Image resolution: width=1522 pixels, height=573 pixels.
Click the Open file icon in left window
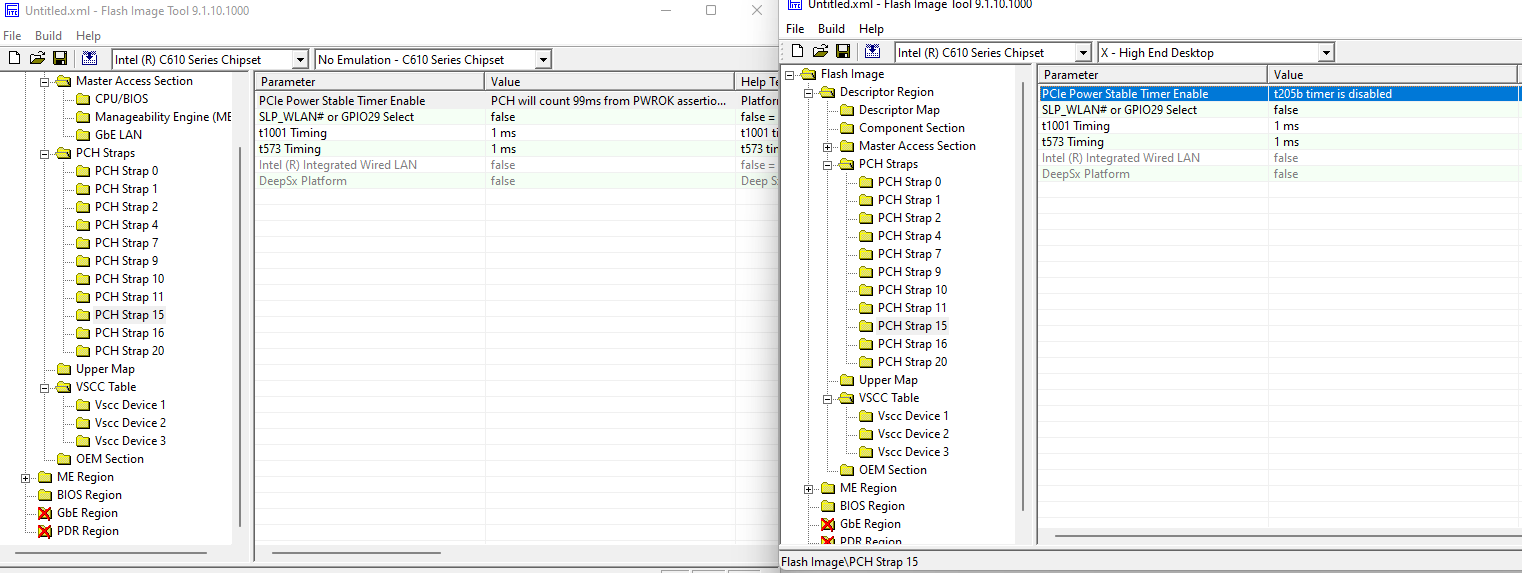[37, 59]
